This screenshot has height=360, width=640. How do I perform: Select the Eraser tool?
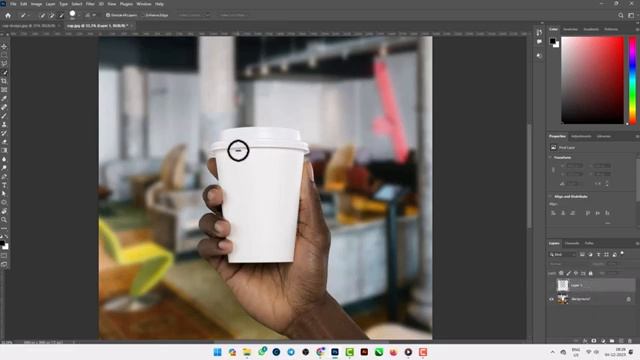click(x=4, y=142)
